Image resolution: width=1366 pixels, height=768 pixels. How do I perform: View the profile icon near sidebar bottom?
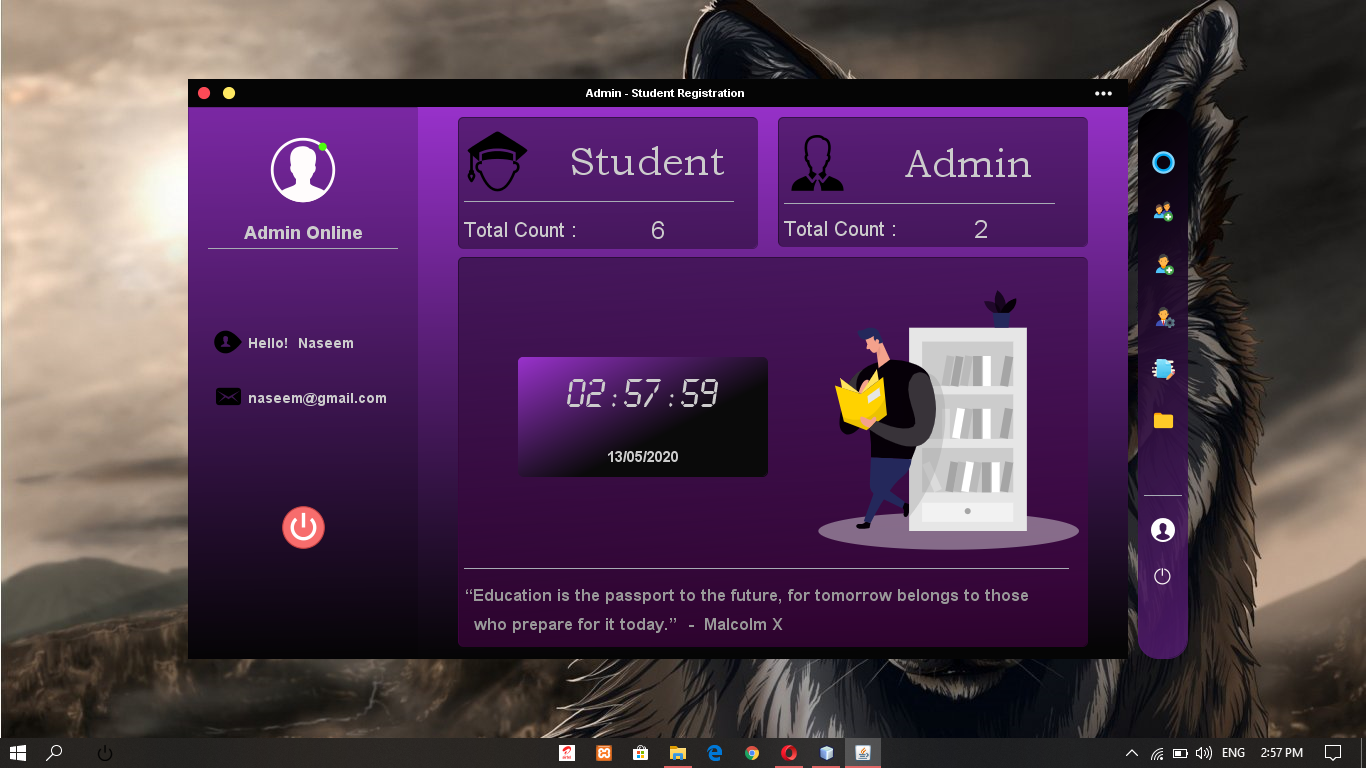tap(1162, 530)
